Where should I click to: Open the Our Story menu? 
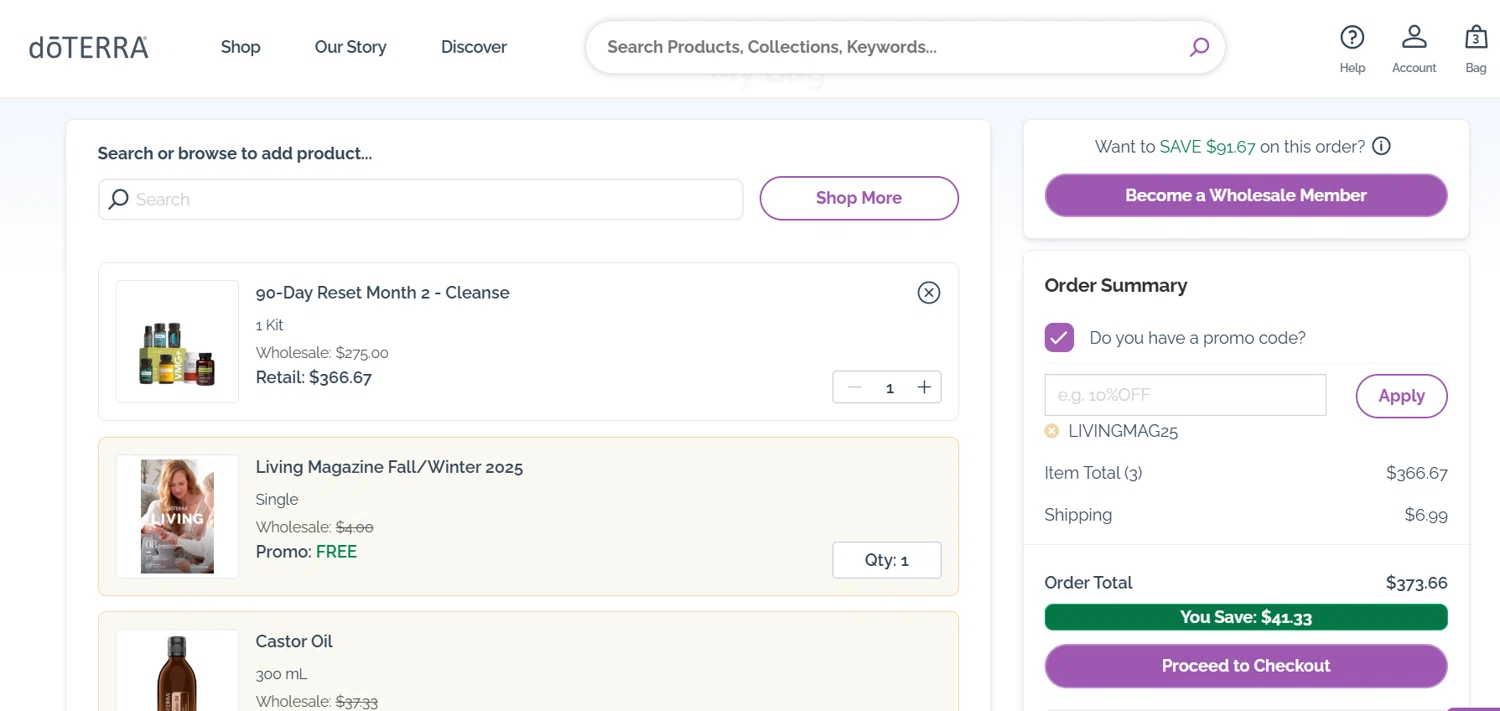coord(350,47)
